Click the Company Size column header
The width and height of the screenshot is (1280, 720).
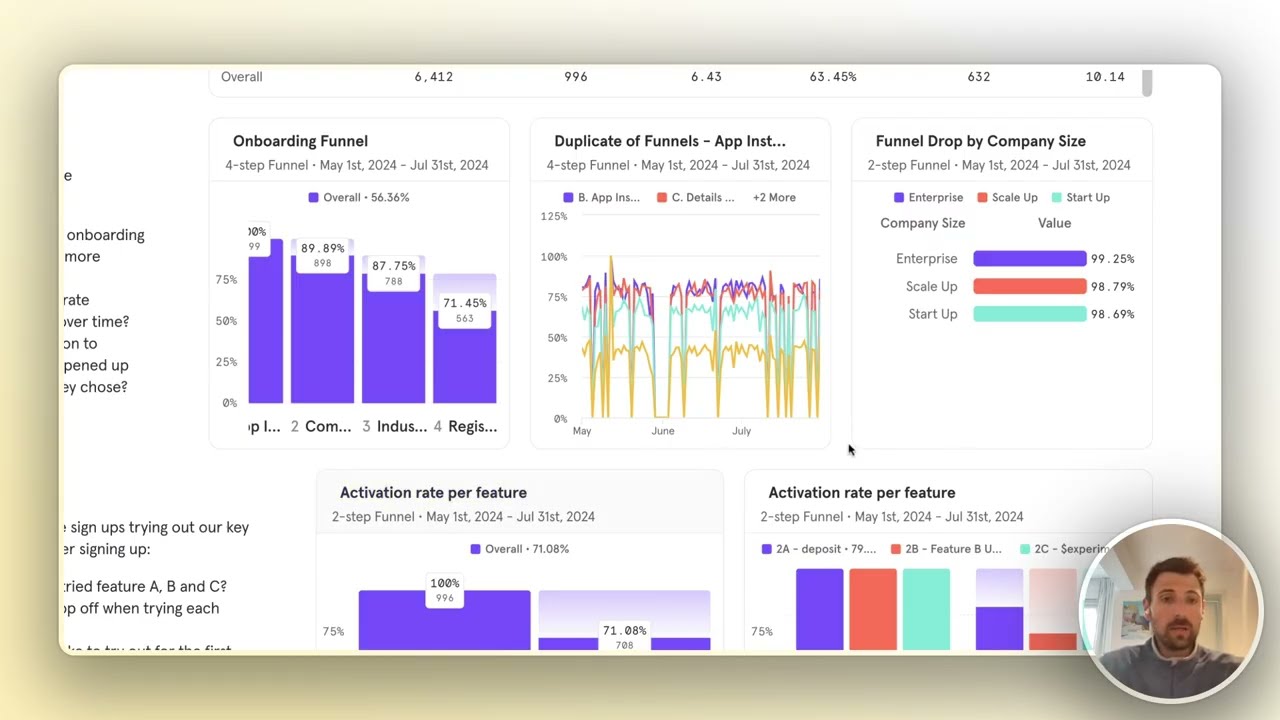coord(922,223)
